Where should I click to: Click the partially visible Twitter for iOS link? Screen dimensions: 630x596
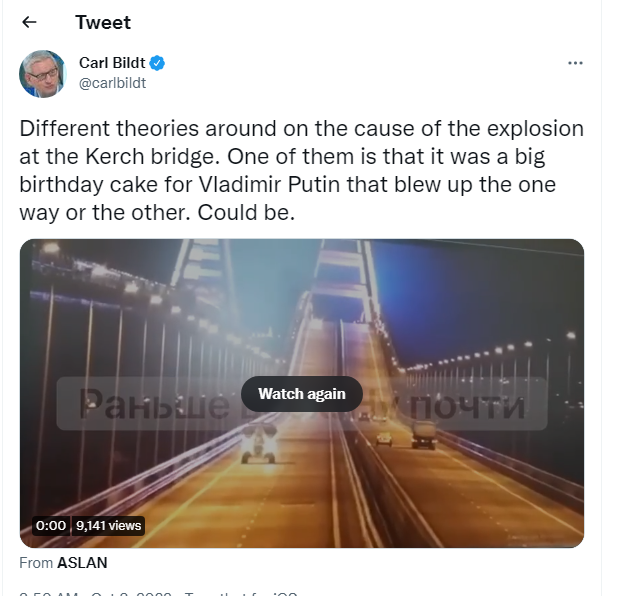(241, 593)
